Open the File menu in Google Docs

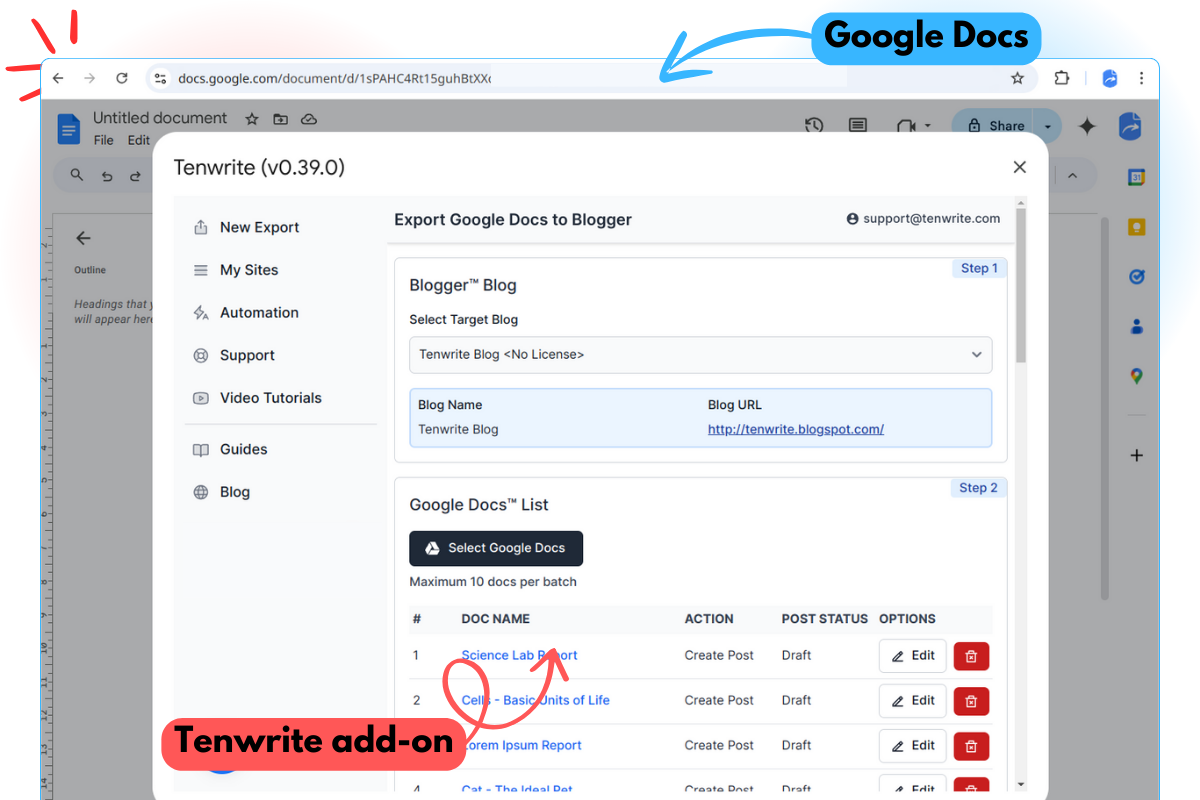(104, 141)
